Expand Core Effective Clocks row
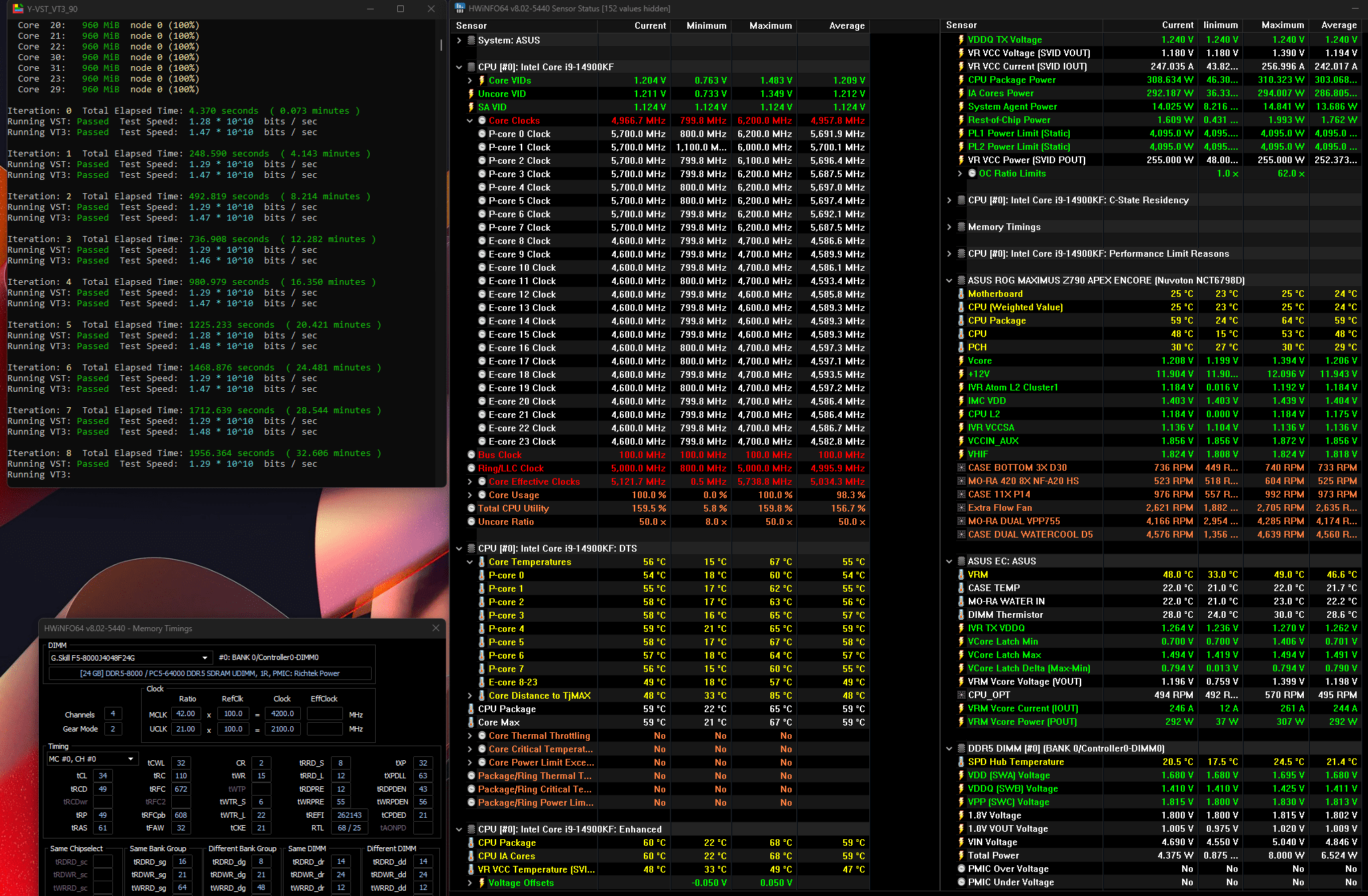Screen dimensions: 1368x896 [x=470, y=481]
